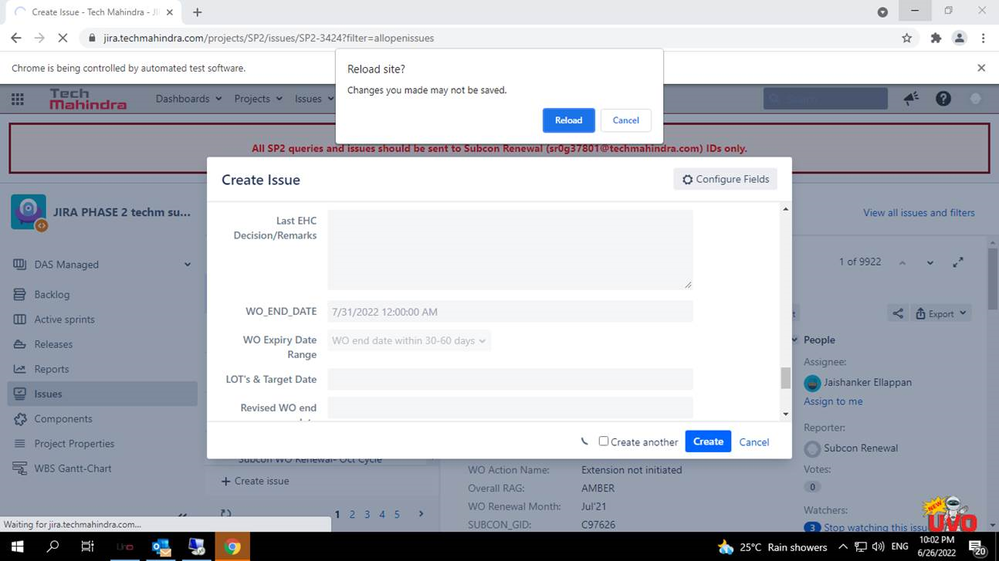This screenshot has height=561, width=999.
Task: Click the Revised WO end date field
Action: point(510,408)
